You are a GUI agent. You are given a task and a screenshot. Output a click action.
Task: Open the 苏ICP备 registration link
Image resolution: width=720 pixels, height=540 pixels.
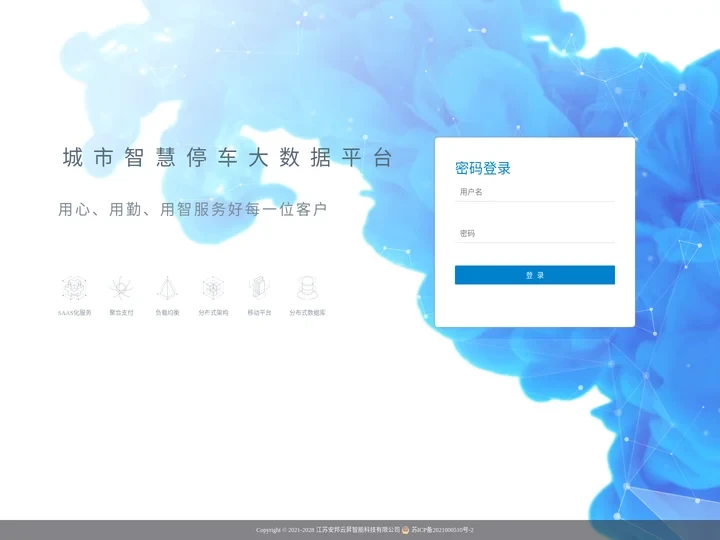tap(442, 530)
